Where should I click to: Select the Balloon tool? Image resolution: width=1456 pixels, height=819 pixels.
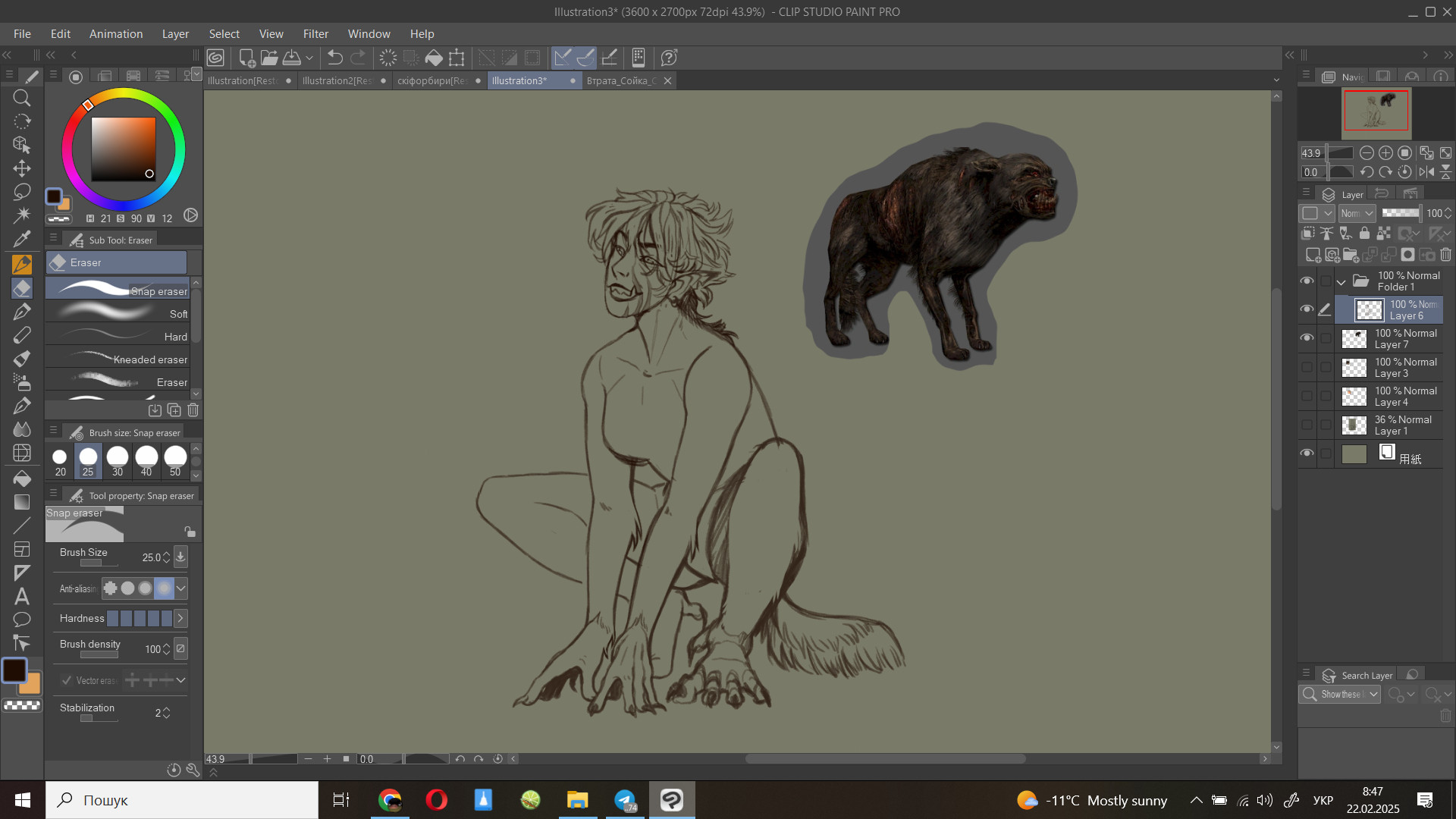(x=22, y=620)
